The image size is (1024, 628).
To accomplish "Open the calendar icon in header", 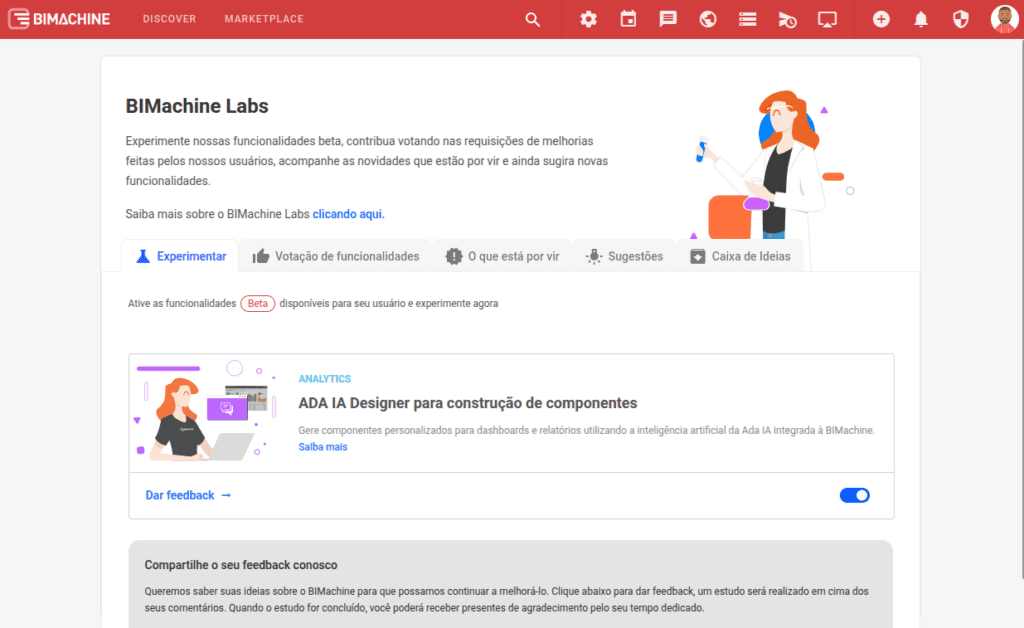I will click(x=628, y=19).
